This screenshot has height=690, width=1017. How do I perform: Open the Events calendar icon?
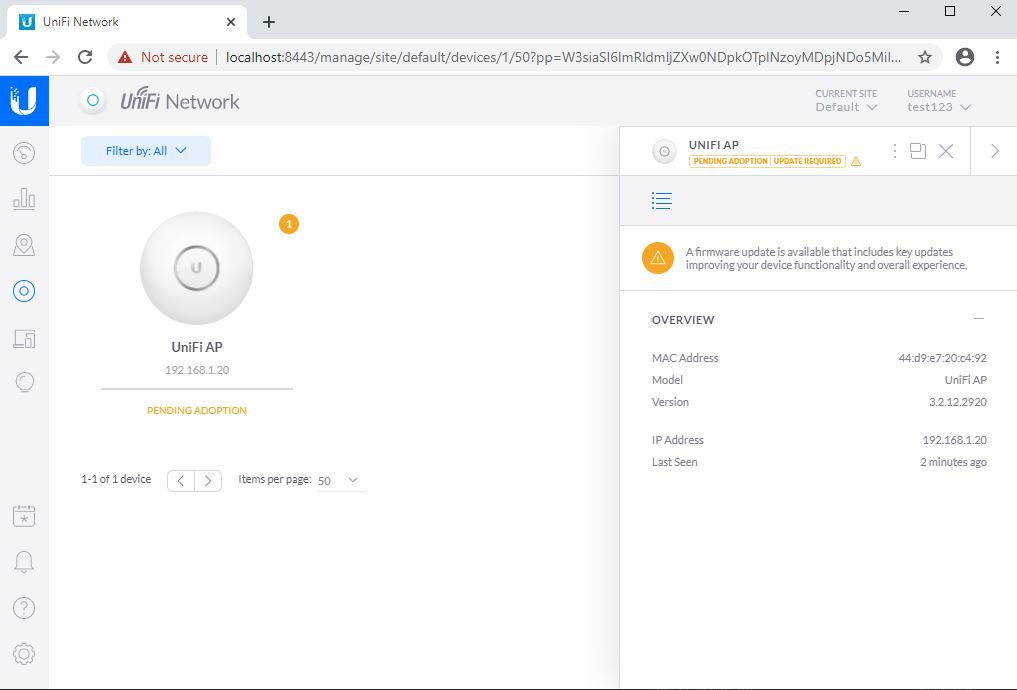[24, 516]
